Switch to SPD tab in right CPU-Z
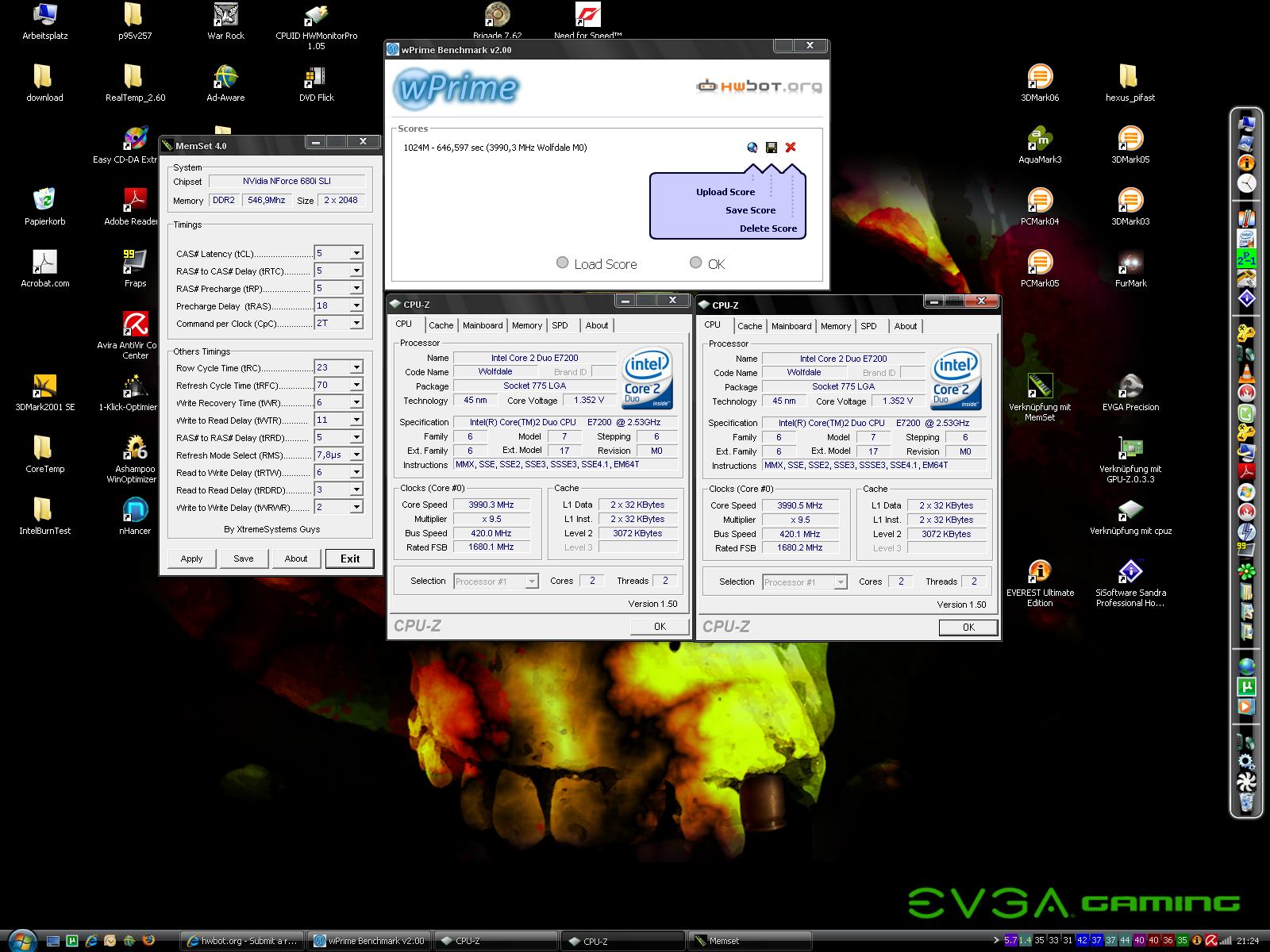The height and width of the screenshot is (952, 1270). 868,326
